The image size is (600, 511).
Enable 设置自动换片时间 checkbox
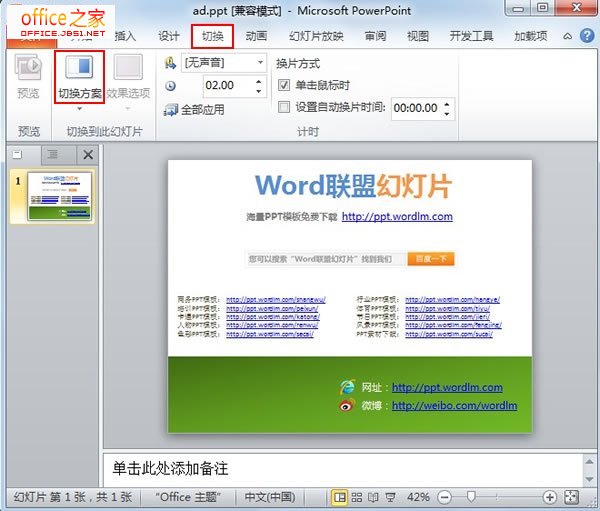284,107
